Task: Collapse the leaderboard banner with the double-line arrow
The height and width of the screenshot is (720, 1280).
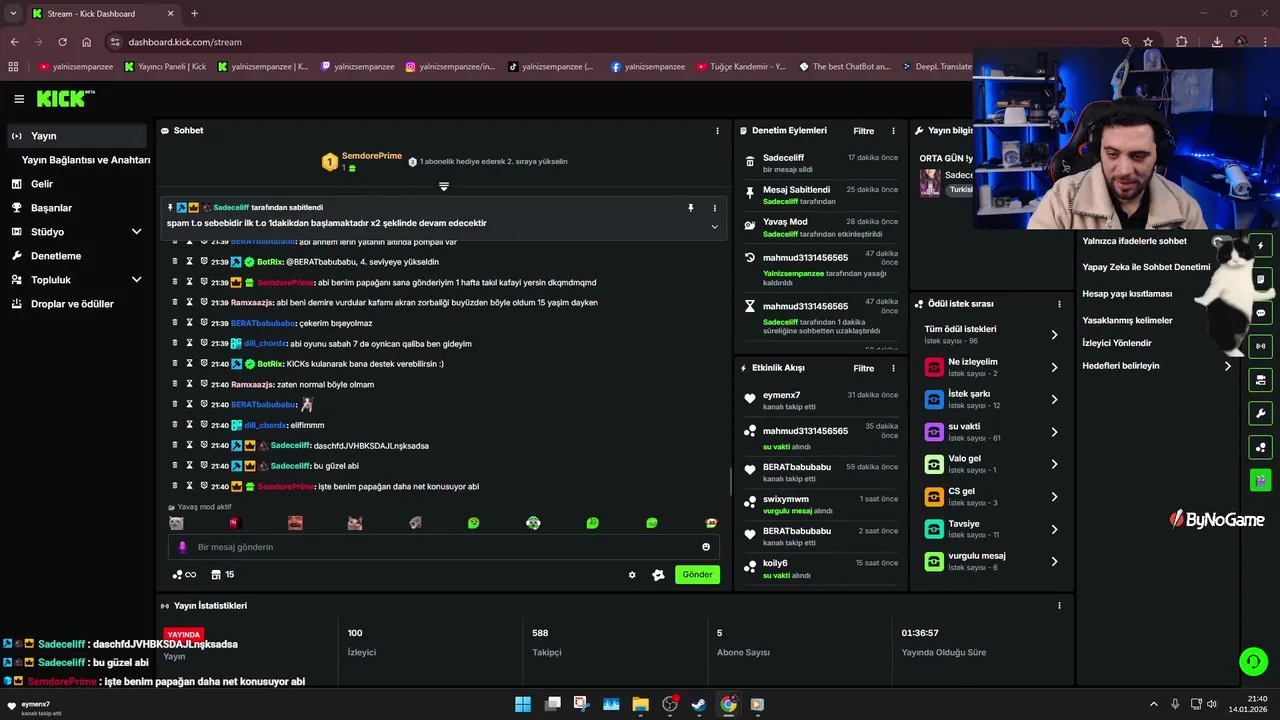Action: (444, 187)
